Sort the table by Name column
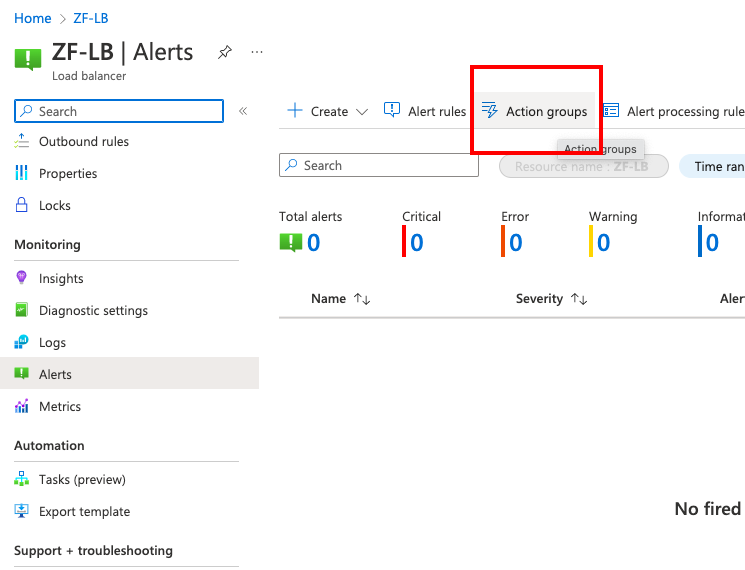This screenshot has width=745, height=570. click(341, 299)
